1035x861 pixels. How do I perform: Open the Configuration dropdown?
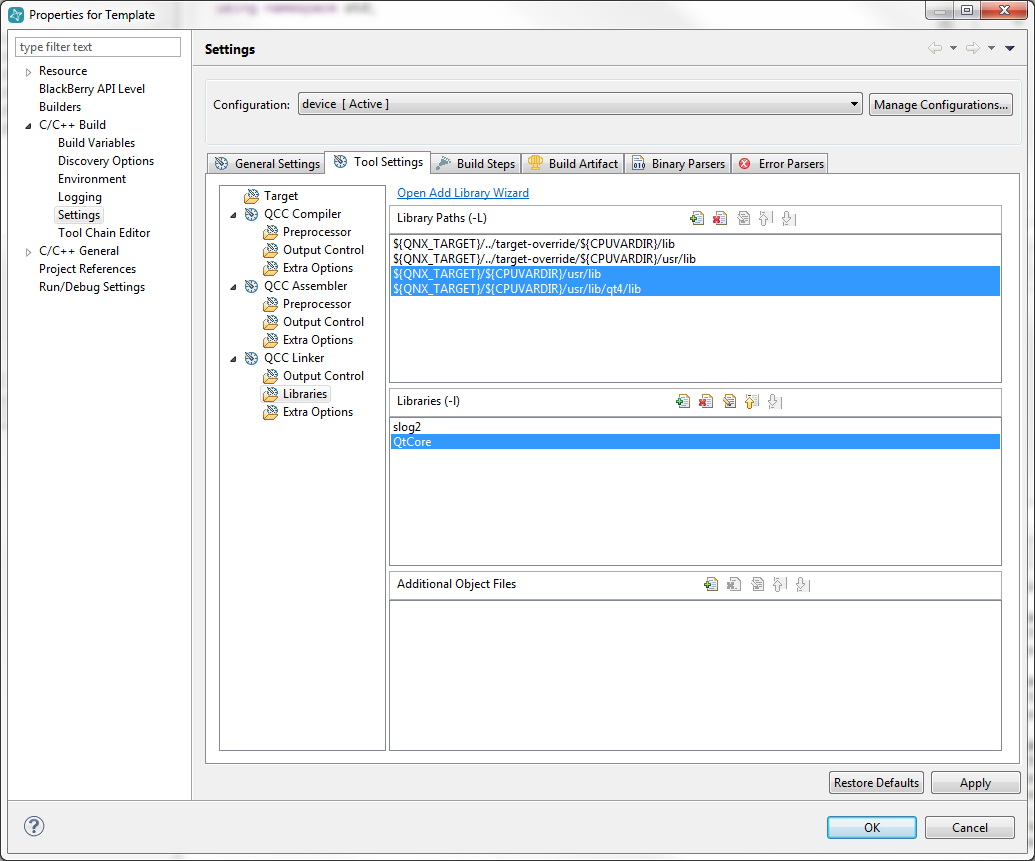tap(580, 104)
